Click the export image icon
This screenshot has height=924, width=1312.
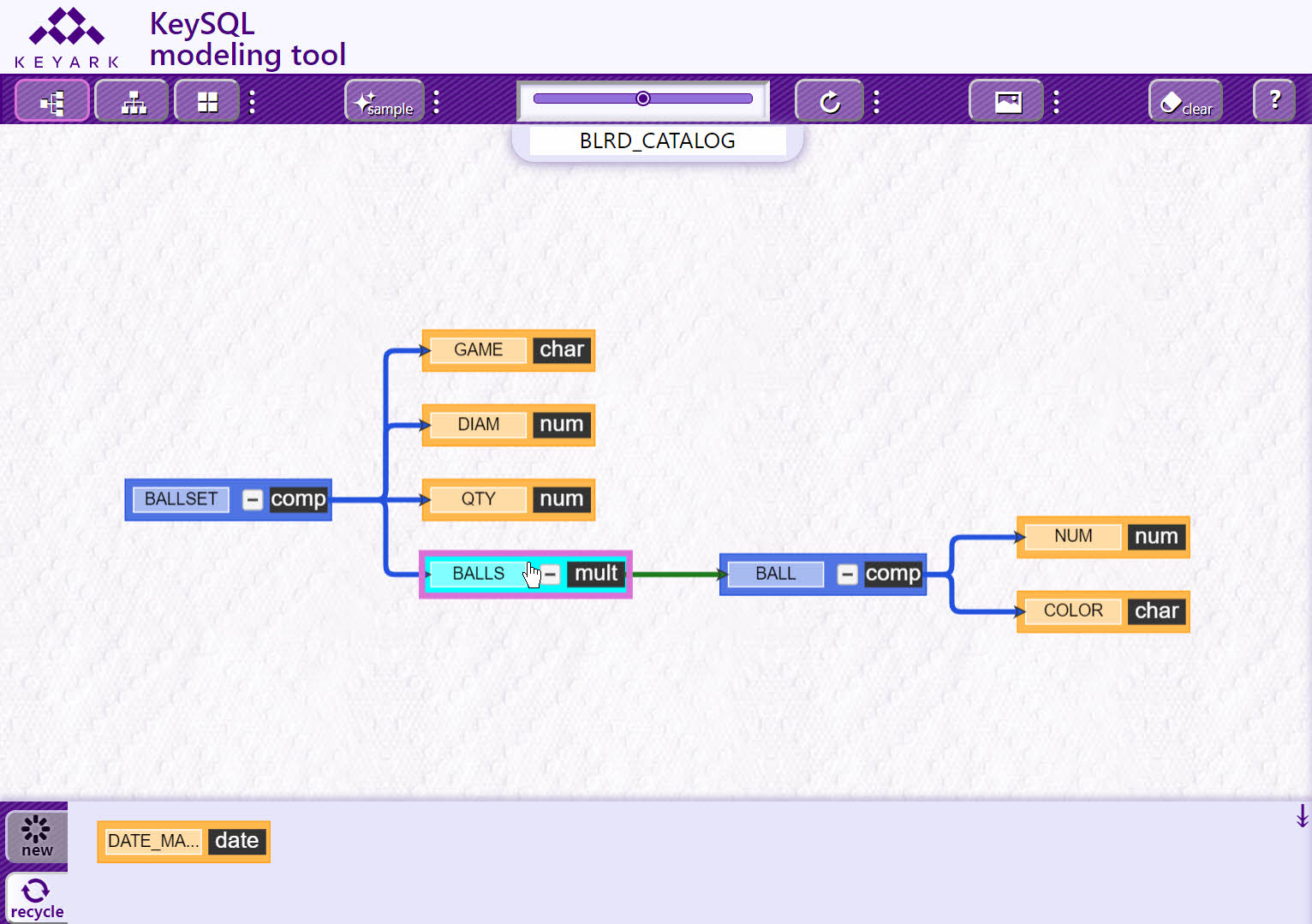[1007, 102]
